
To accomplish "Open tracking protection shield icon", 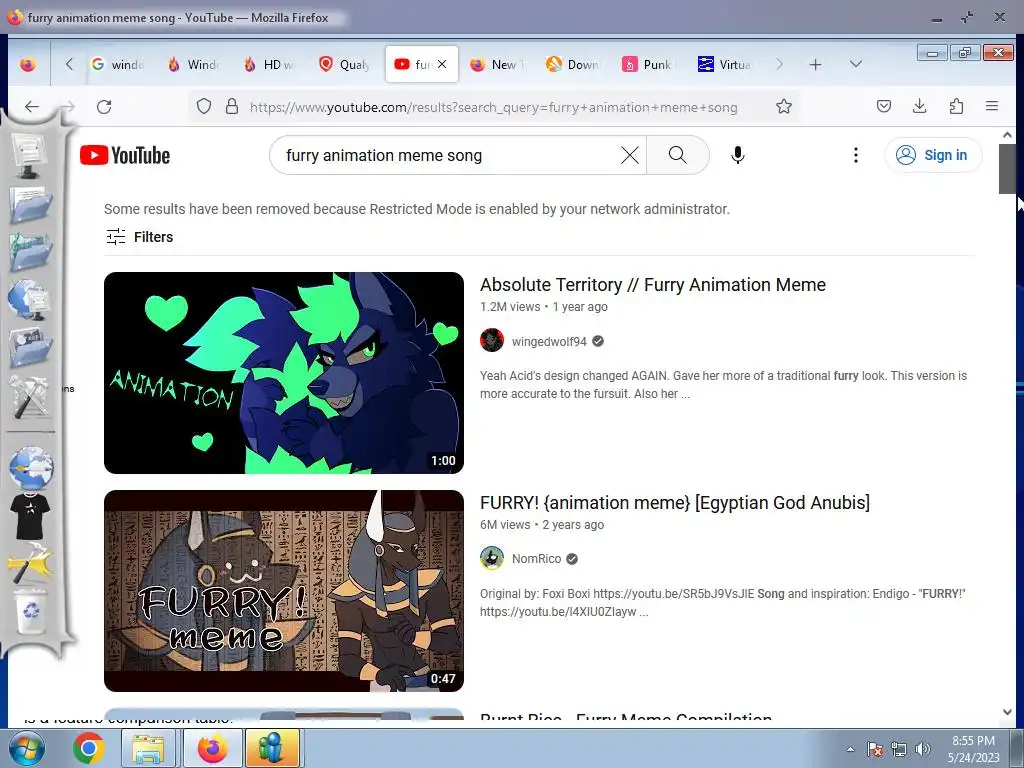I will click(x=204, y=106).
